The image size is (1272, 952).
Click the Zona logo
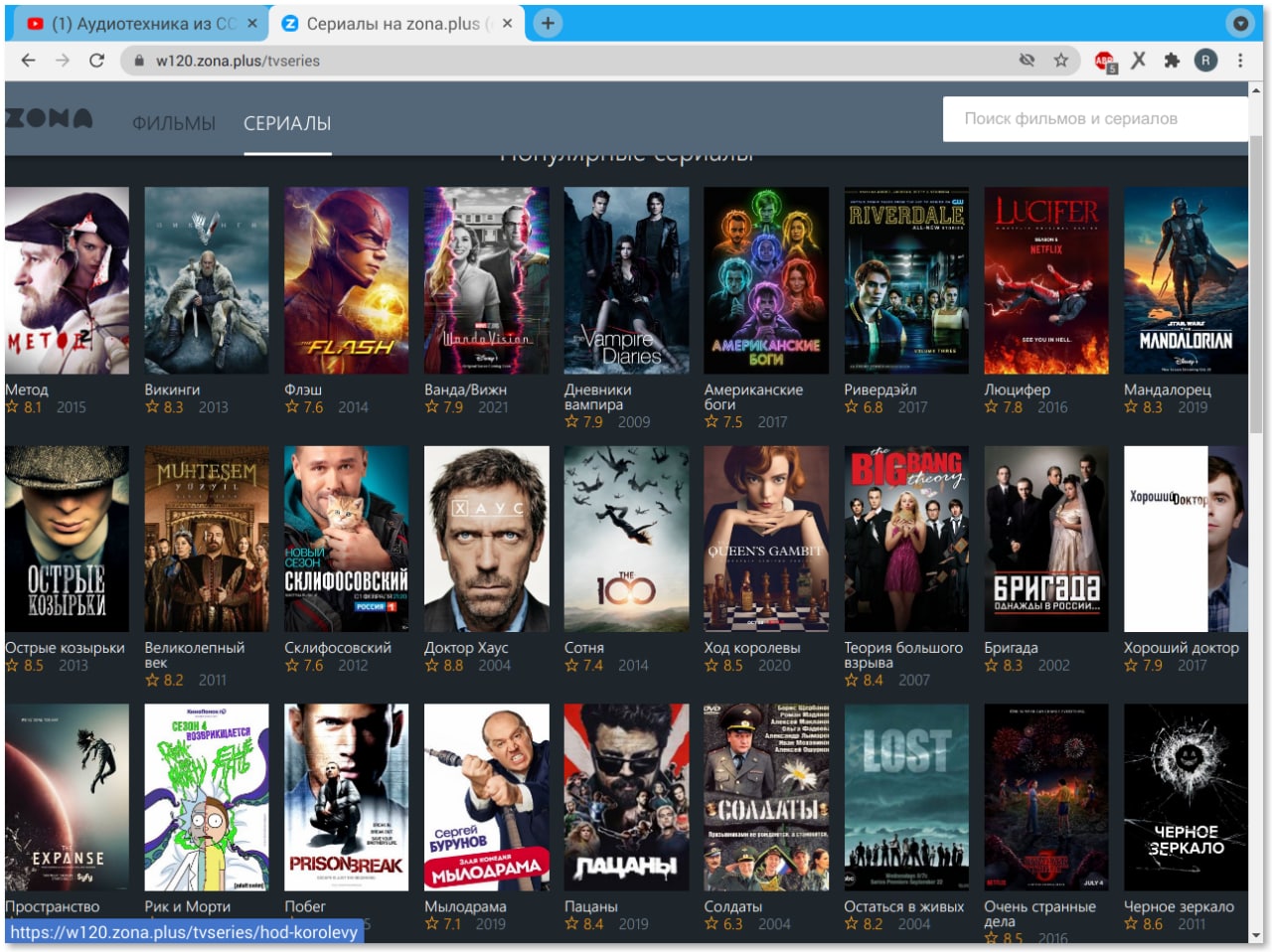49,118
